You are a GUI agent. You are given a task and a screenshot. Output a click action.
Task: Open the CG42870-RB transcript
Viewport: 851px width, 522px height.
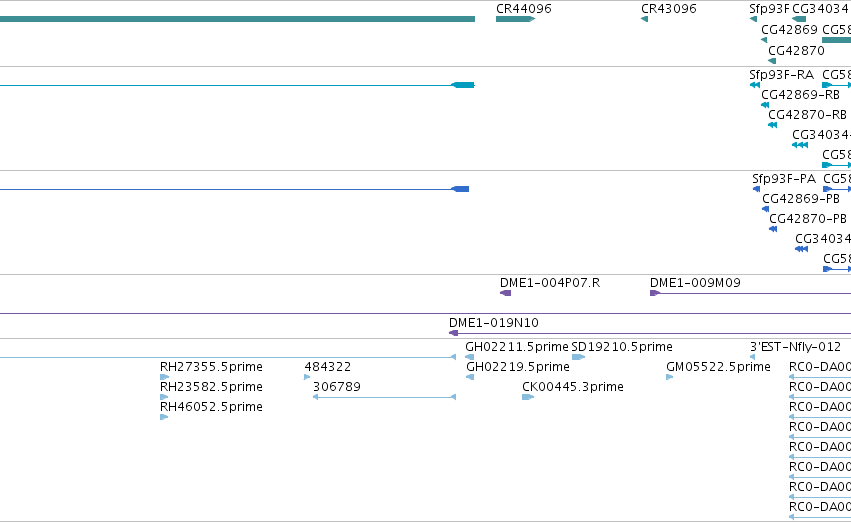(x=772, y=125)
